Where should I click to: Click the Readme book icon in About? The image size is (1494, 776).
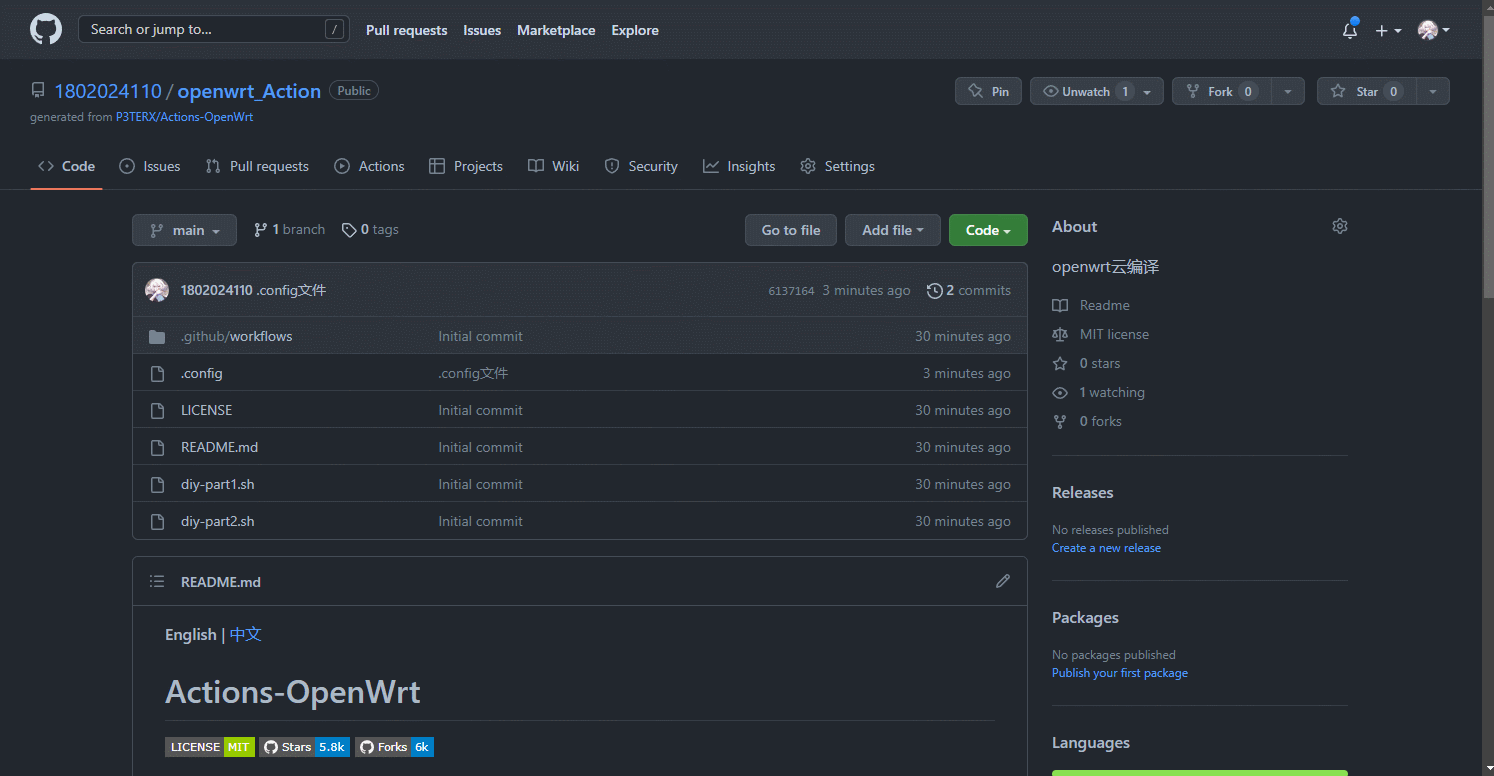click(1060, 305)
